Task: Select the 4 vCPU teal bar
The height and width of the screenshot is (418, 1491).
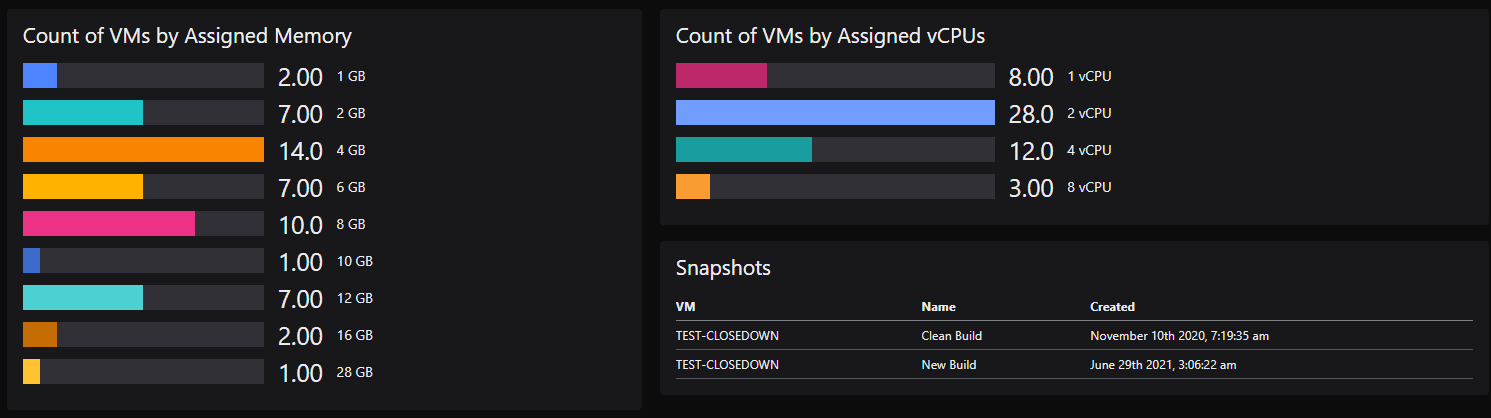Action: pos(744,150)
